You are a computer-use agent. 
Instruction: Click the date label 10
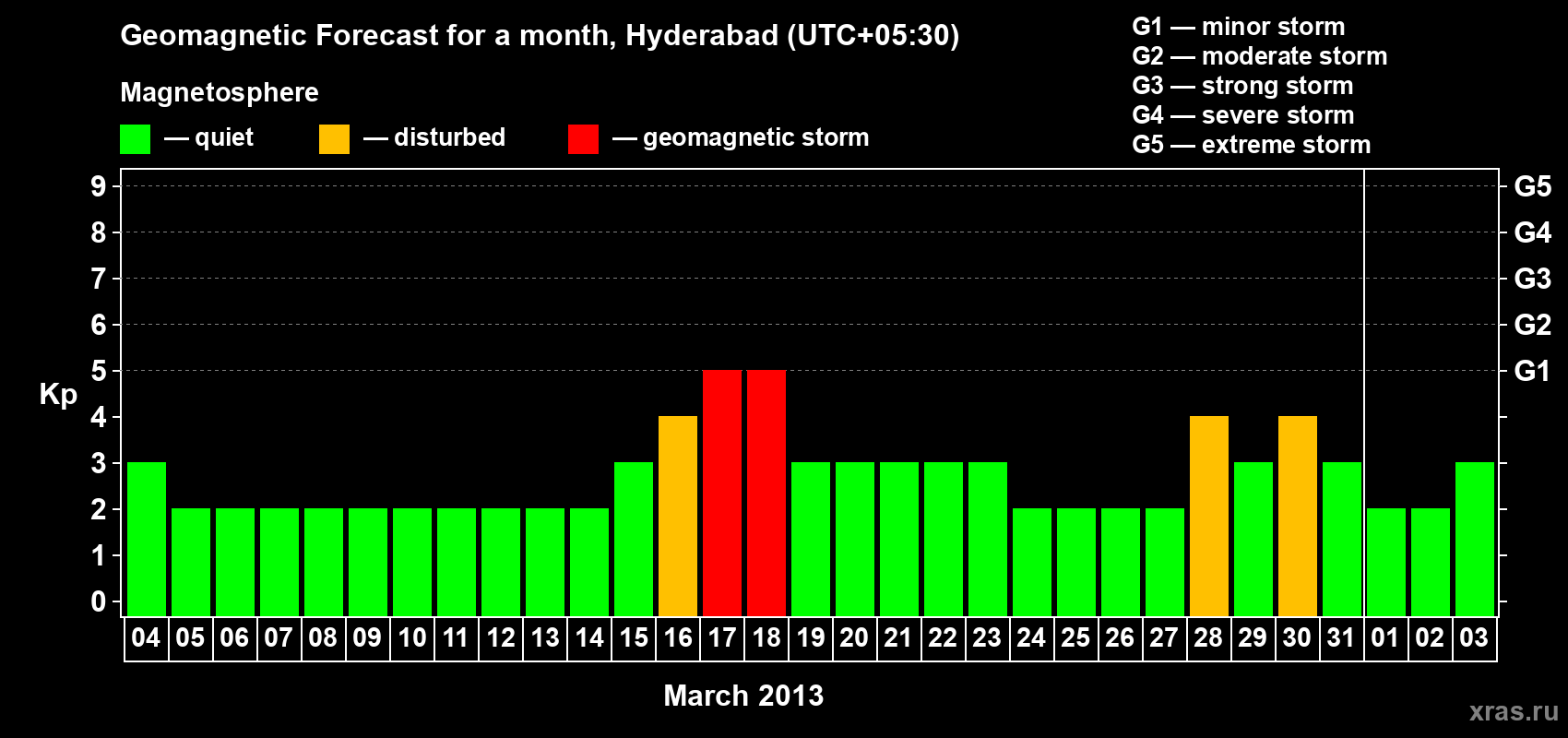(411, 637)
